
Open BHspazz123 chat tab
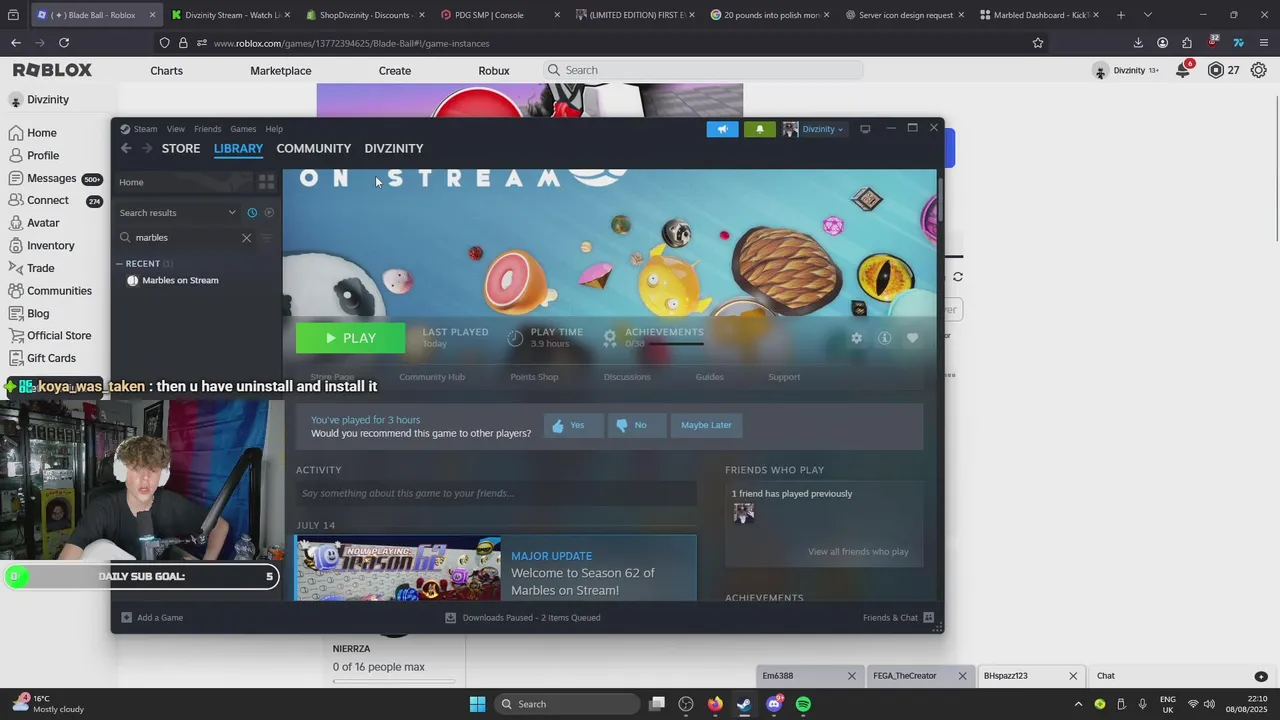point(1005,676)
